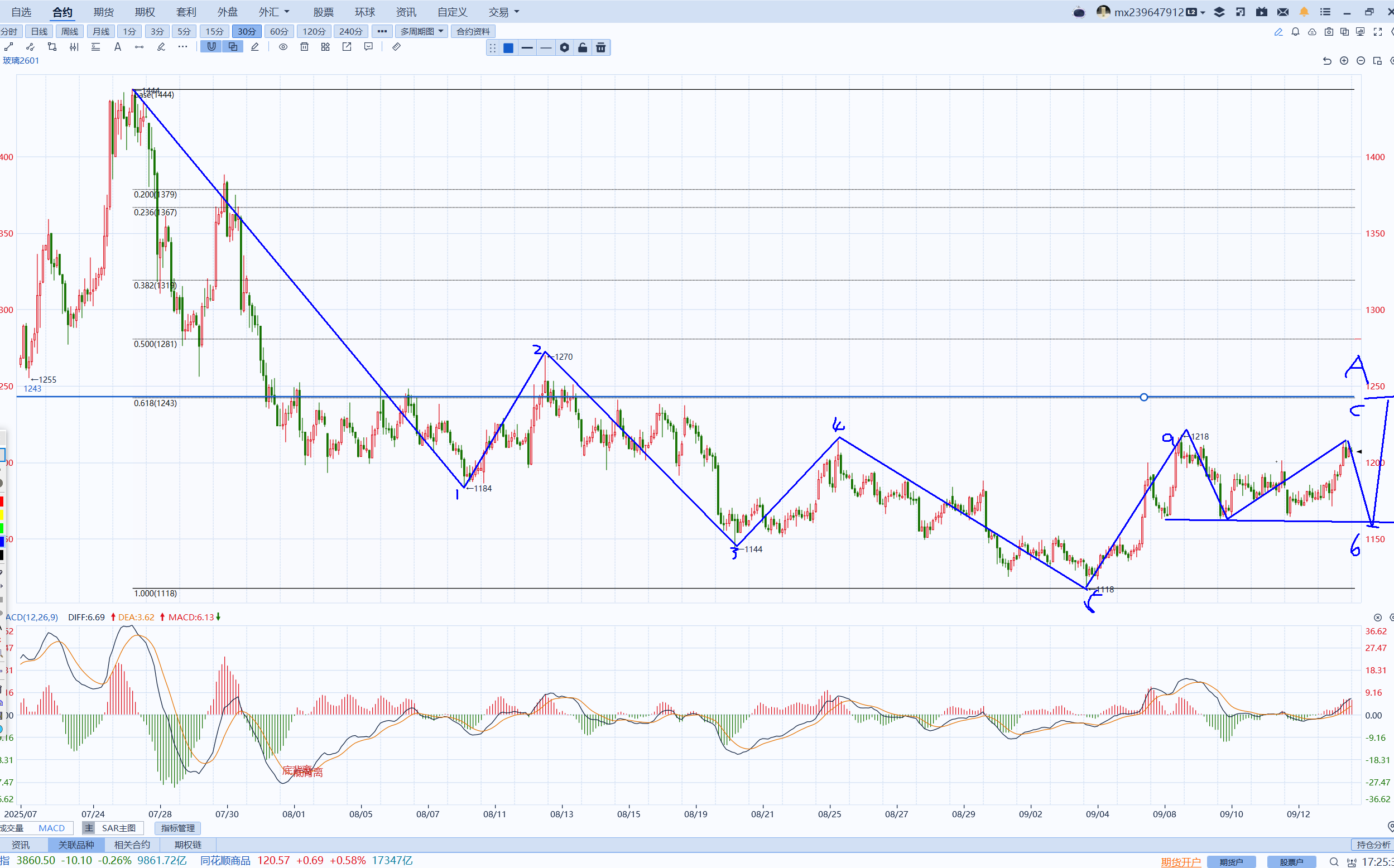Switch to the 期货 menu tab
This screenshot has width=1394, height=868.
tap(103, 12)
